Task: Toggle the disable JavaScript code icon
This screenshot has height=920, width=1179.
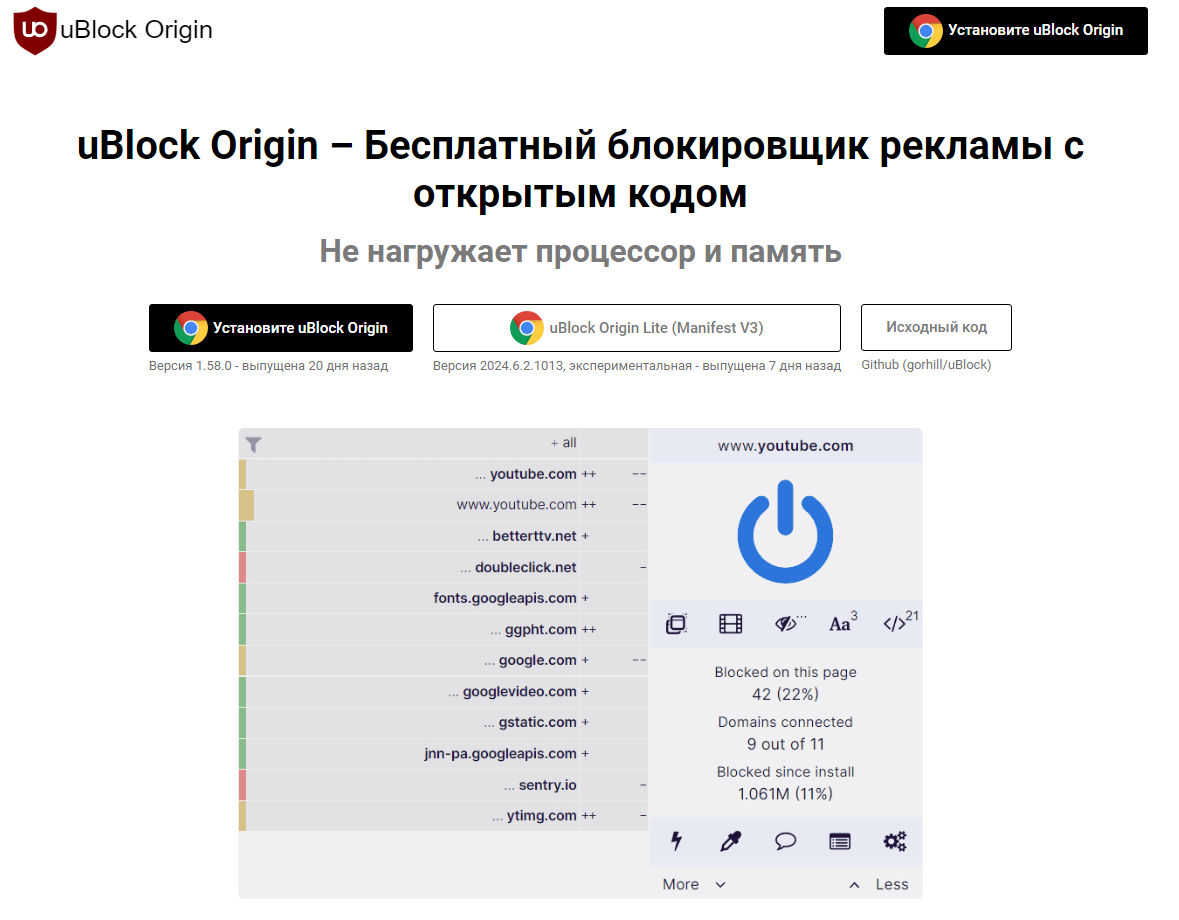Action: [899, 622]
